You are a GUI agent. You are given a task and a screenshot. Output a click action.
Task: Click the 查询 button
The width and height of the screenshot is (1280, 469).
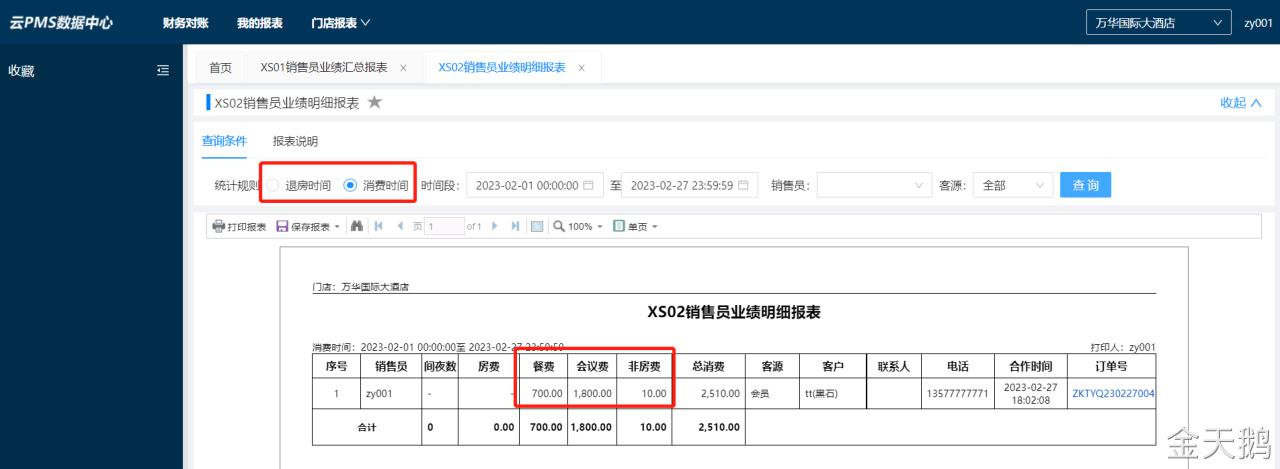1085,185
